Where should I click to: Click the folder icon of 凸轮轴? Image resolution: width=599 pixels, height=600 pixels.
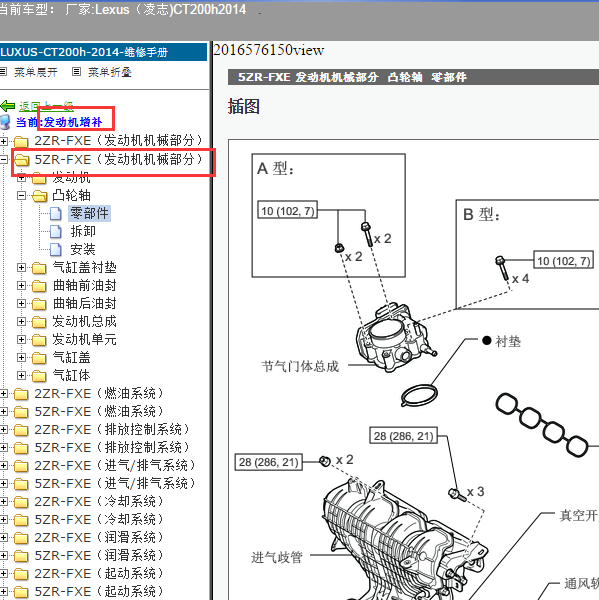tap(39, 196)
